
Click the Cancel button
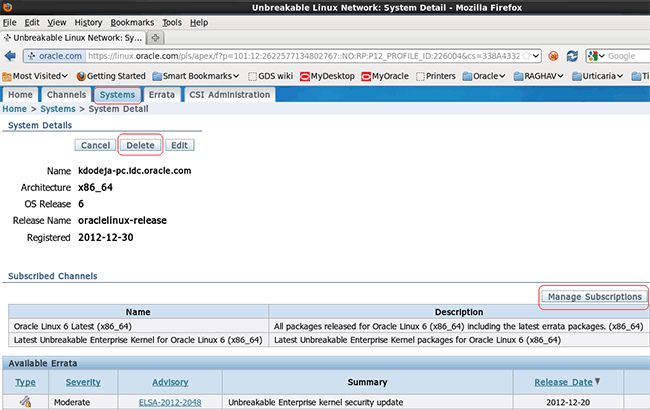tap(95, 145)
